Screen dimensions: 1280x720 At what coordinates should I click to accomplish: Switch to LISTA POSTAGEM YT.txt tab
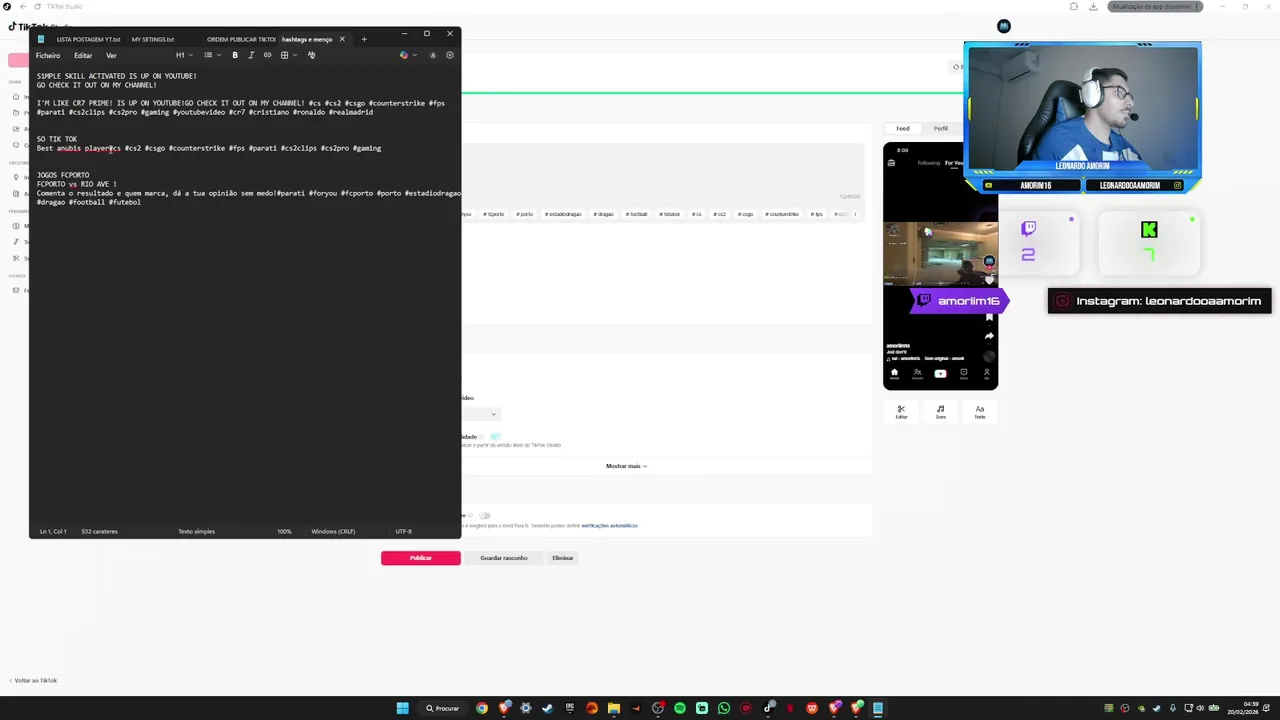click(x=88, y=39)
